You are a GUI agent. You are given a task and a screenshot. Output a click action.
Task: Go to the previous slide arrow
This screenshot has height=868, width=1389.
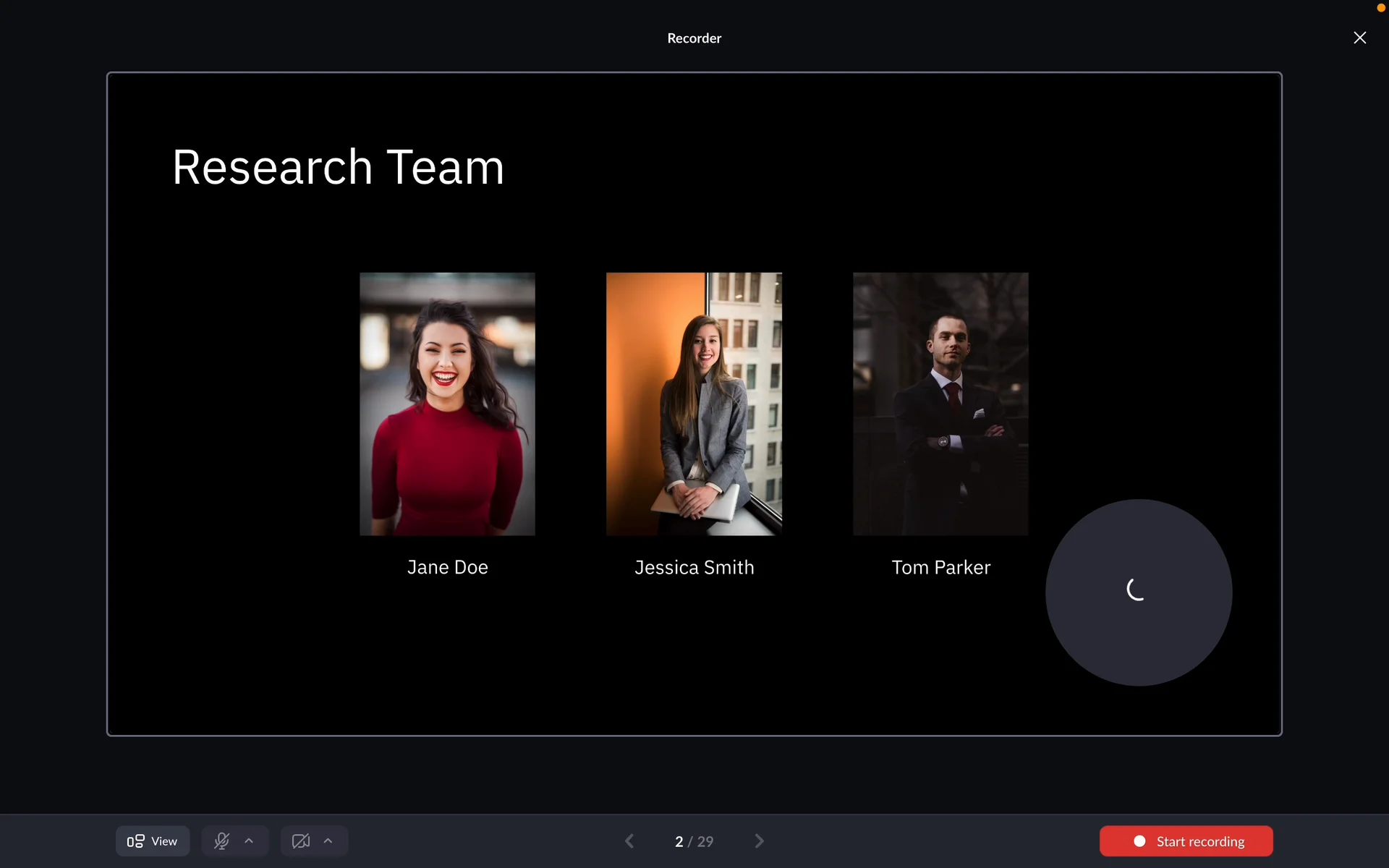(629, 841)
